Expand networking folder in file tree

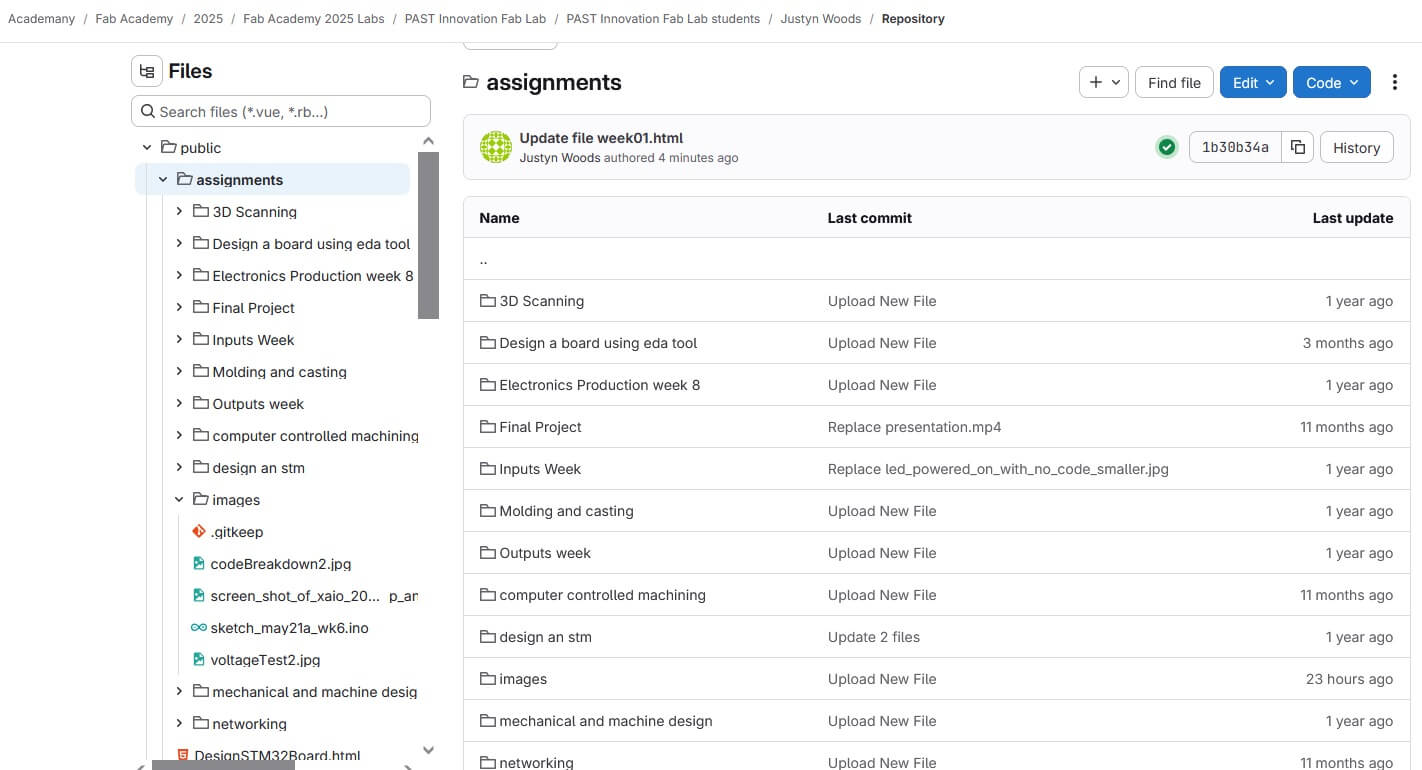point(179,723)
